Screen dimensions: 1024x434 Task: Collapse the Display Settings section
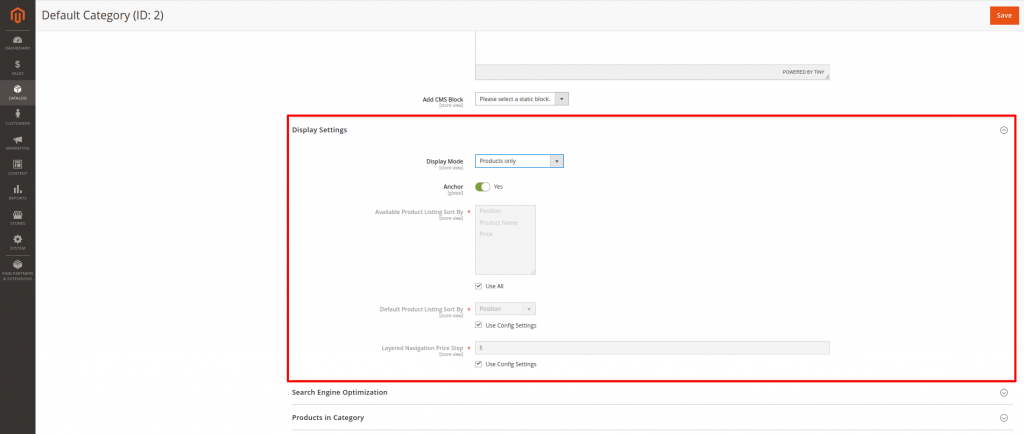(1003, 130)
